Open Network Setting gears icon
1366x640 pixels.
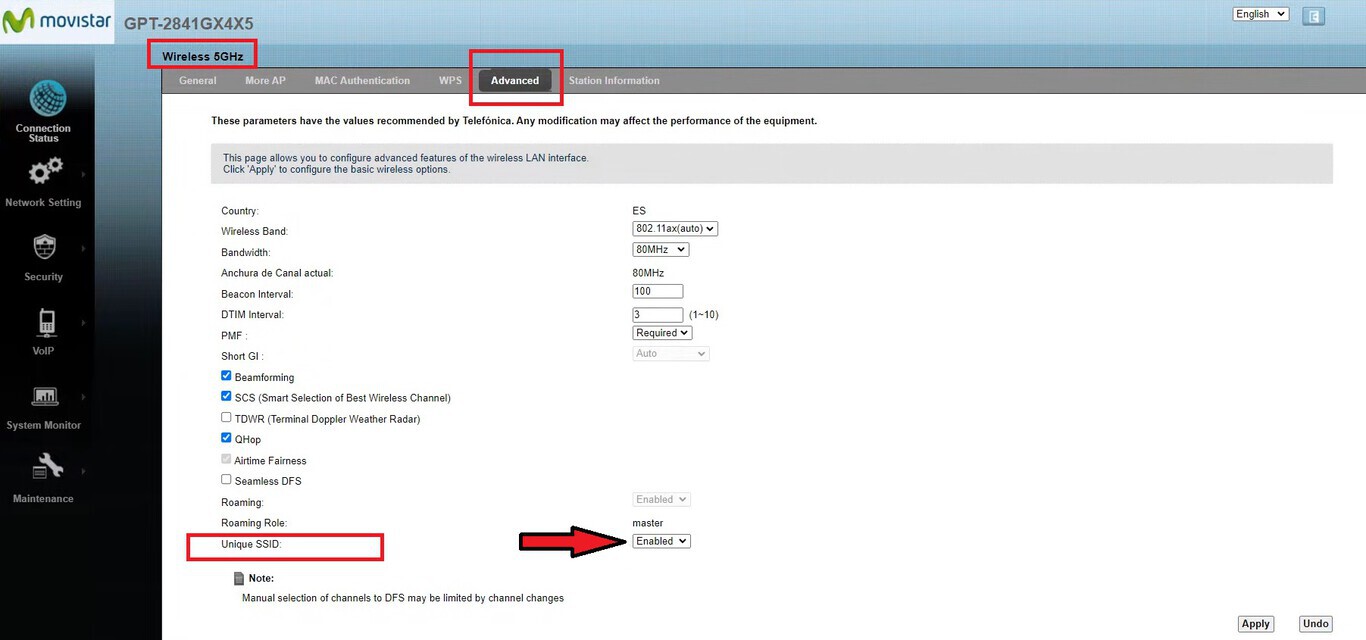[x=44, y=173]
